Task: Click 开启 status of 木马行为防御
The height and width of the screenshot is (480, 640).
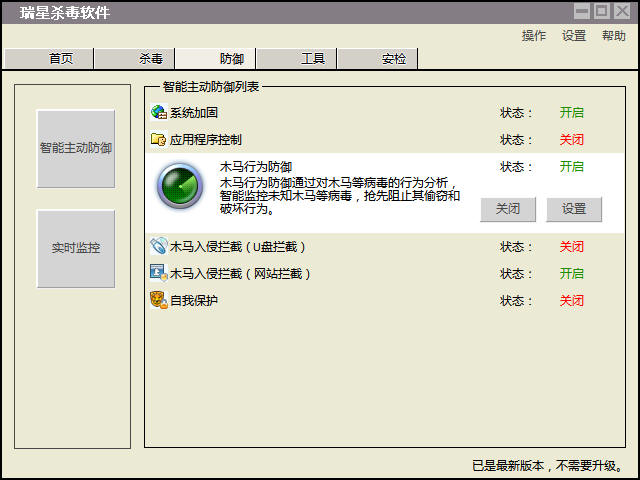Action: pos(571,167)
